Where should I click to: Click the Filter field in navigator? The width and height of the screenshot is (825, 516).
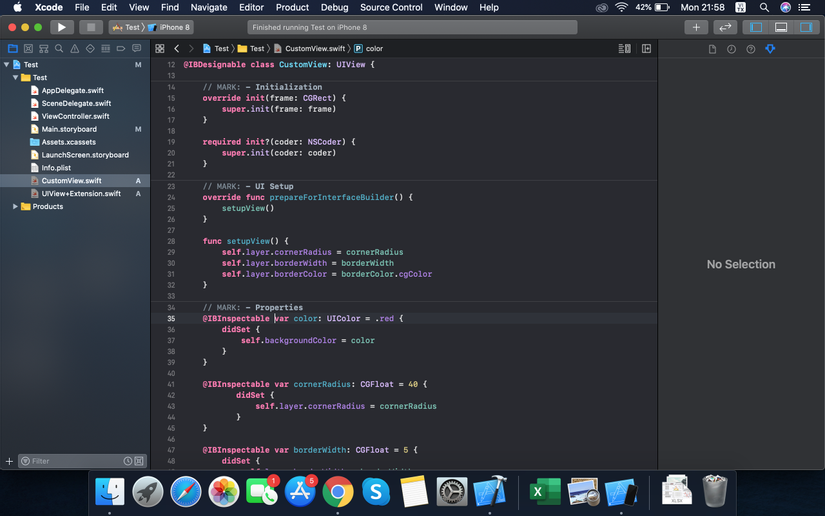(x=70, y=461)
